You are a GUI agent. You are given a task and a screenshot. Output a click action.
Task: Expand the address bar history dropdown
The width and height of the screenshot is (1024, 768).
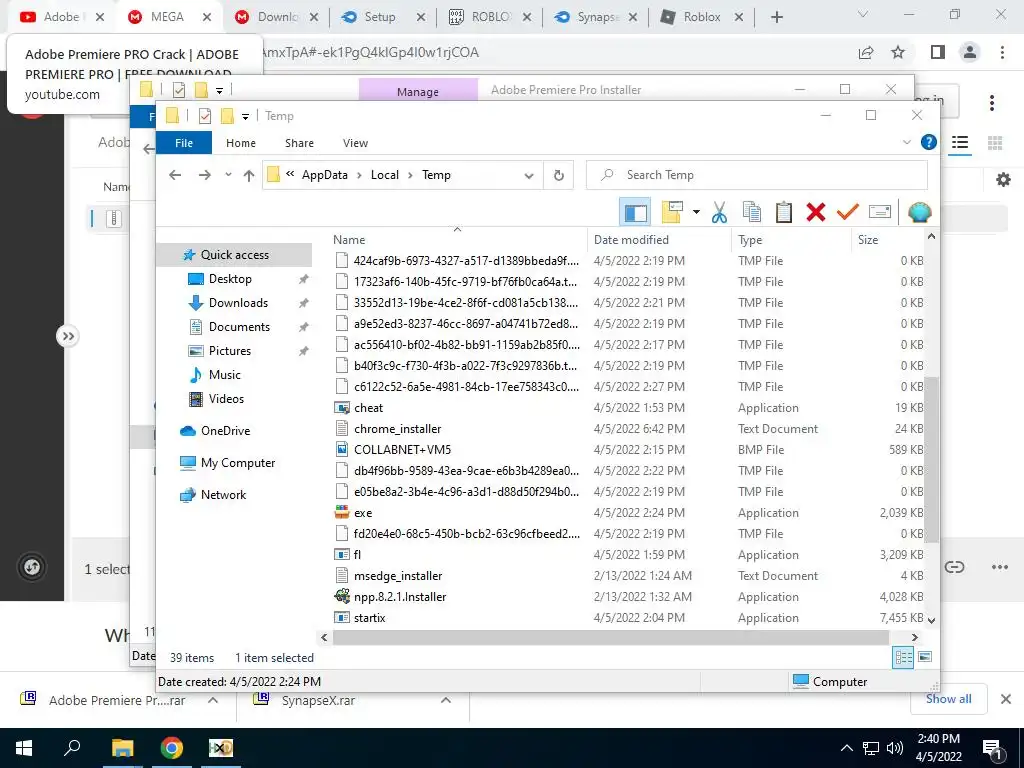[529, 176]
